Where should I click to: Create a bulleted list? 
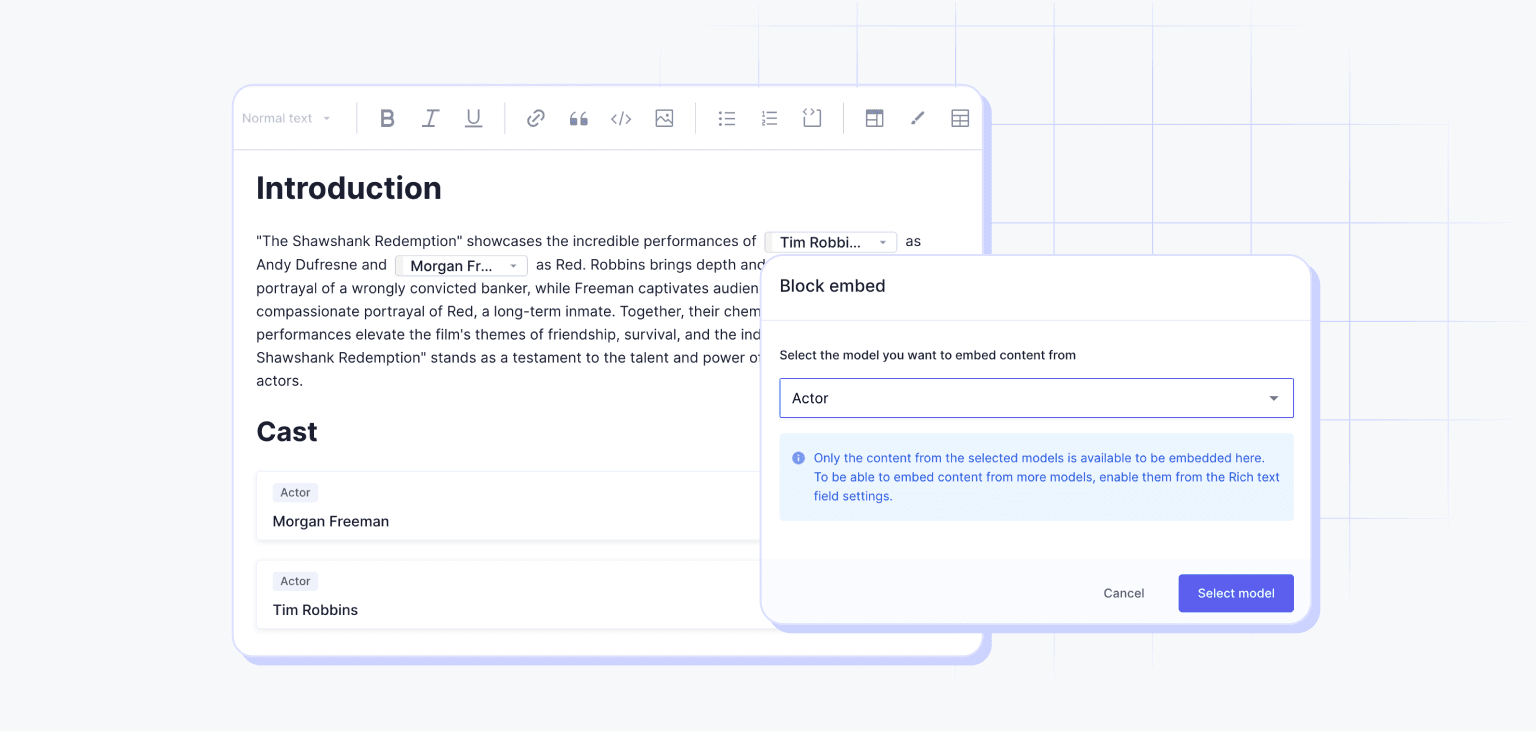[727, 118]
